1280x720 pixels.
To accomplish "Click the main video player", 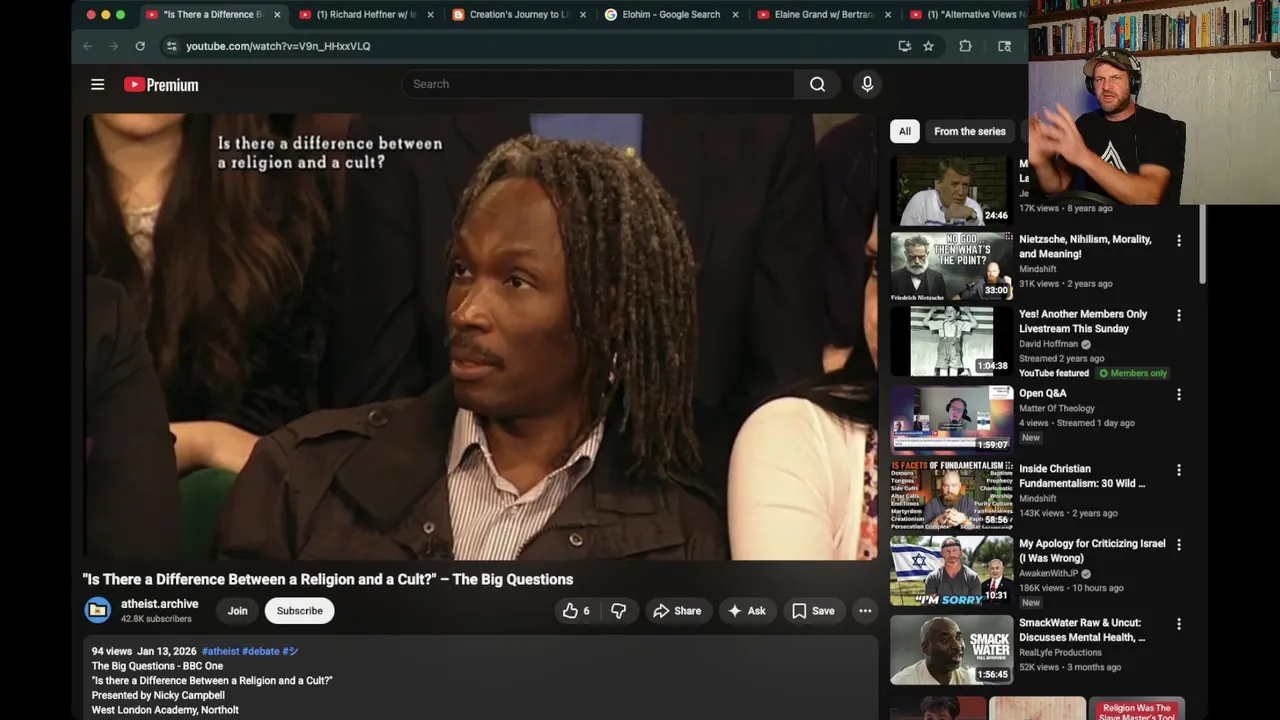I will click(480, 336).
